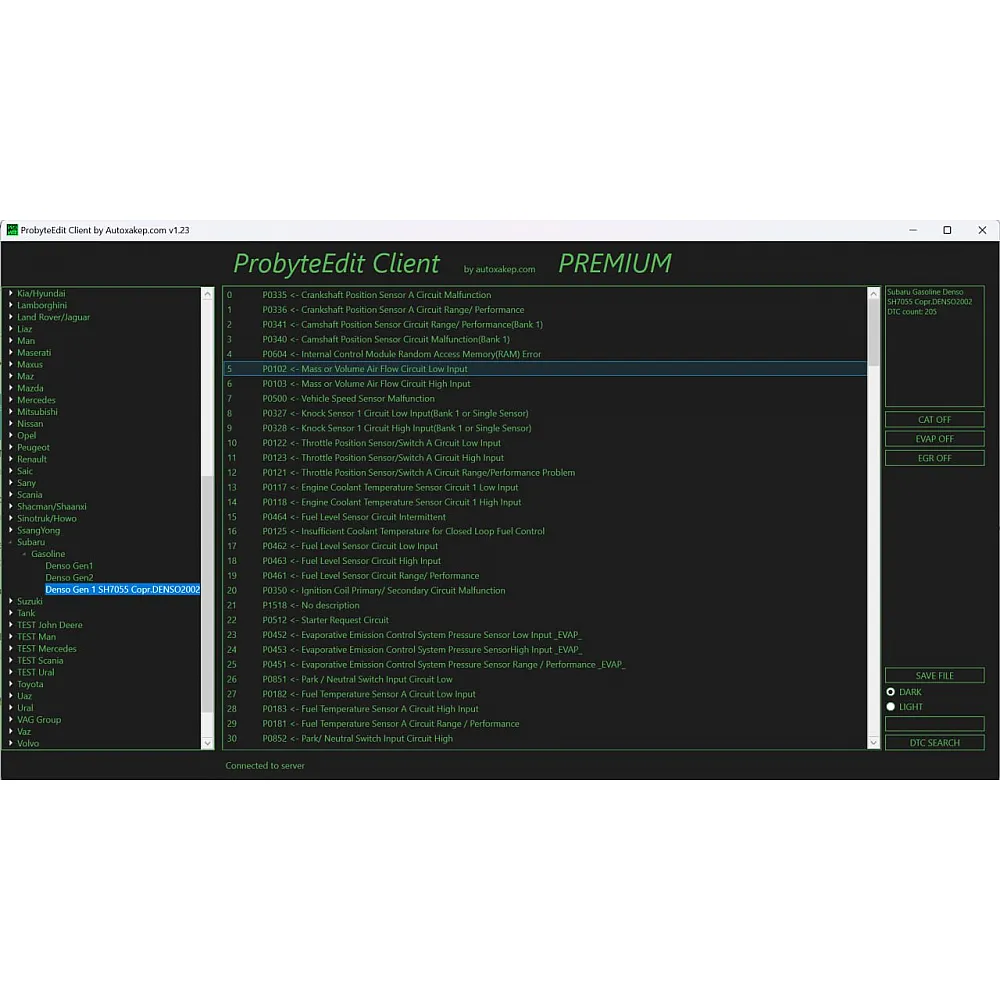
Task: Click the EGR OFF button
Action: [x=934, y=458]
